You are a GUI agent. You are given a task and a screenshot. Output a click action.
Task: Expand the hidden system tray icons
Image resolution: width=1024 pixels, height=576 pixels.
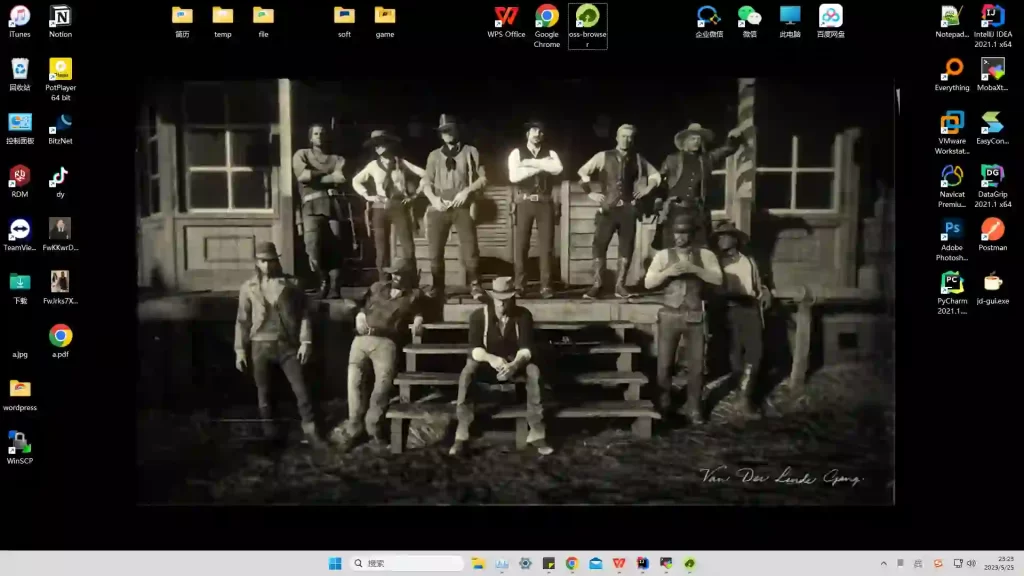click(x=884, y=563)
